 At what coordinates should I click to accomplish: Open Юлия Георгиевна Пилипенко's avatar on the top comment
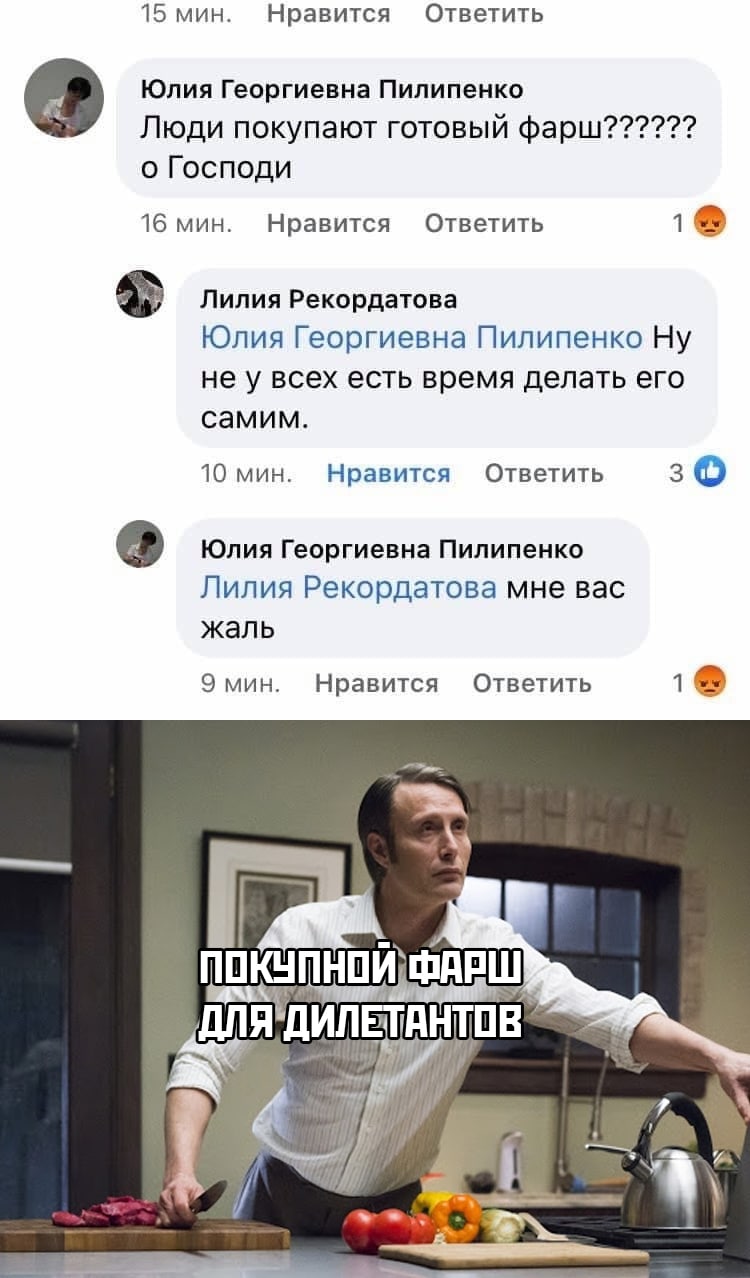pos(64,98)
